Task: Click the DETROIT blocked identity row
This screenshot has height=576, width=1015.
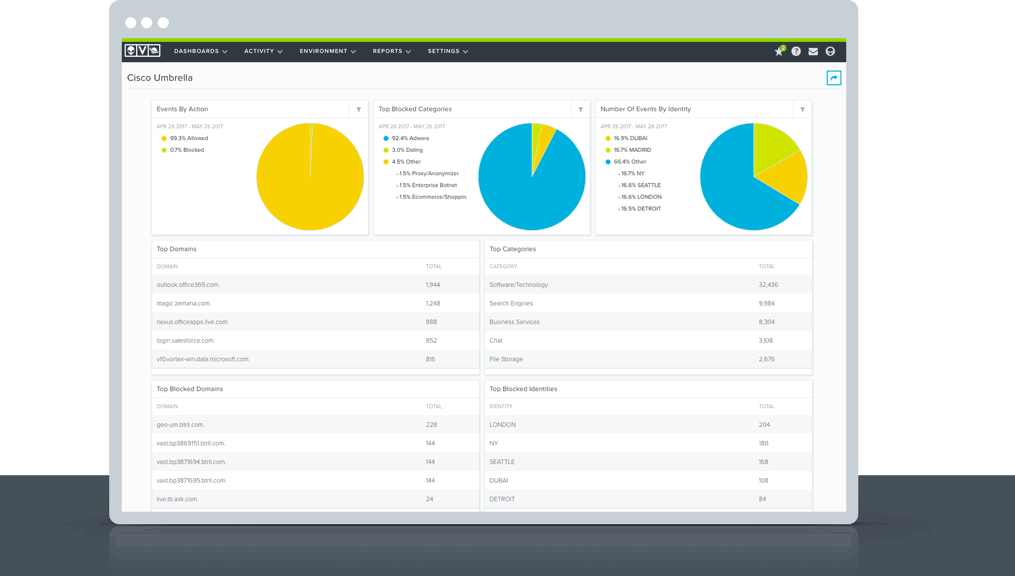Action: pyautogui.click(x=649, y=499)
